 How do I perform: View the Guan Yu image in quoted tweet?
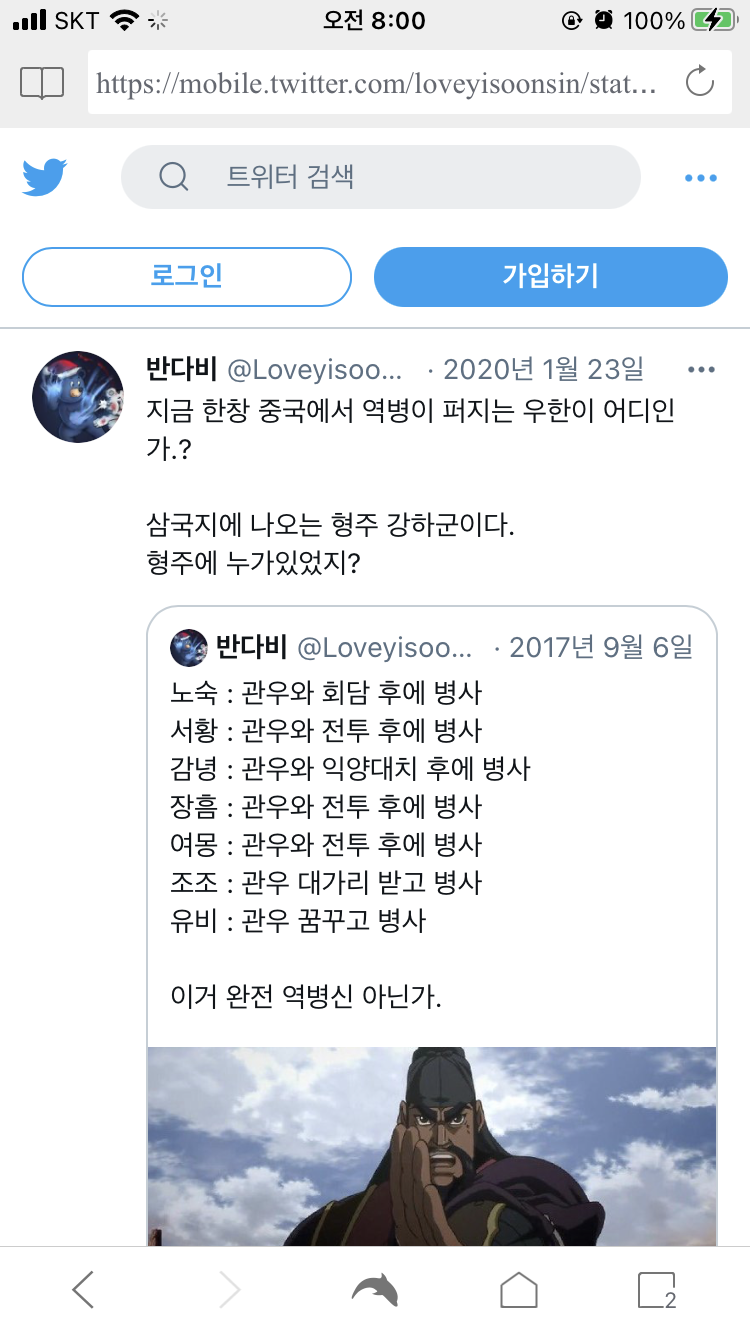432,1146
